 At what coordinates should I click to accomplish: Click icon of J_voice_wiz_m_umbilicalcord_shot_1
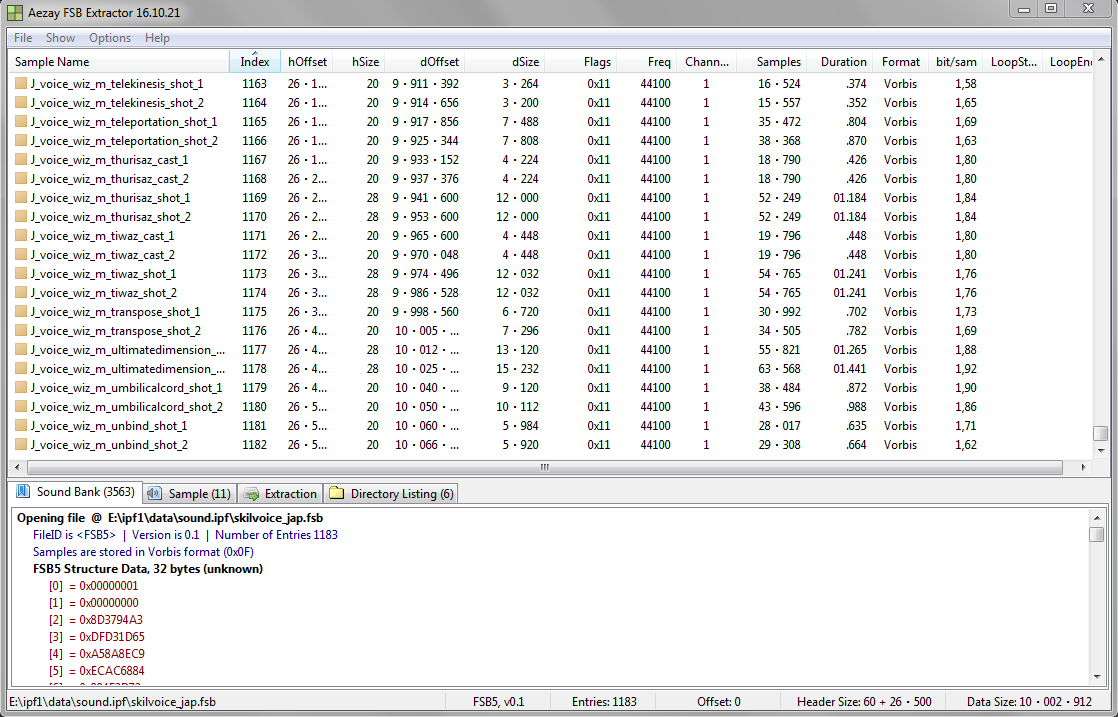pos(21,388)
